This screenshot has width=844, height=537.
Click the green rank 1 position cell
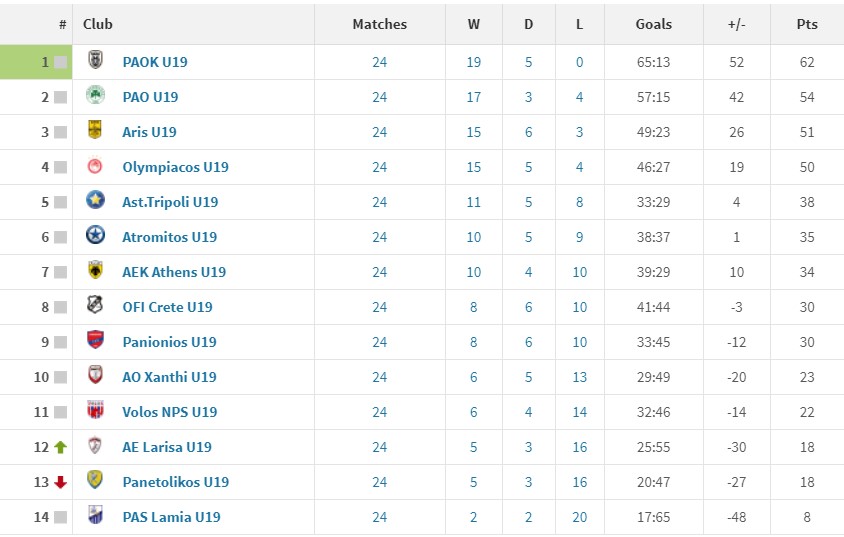coord(36,62)
